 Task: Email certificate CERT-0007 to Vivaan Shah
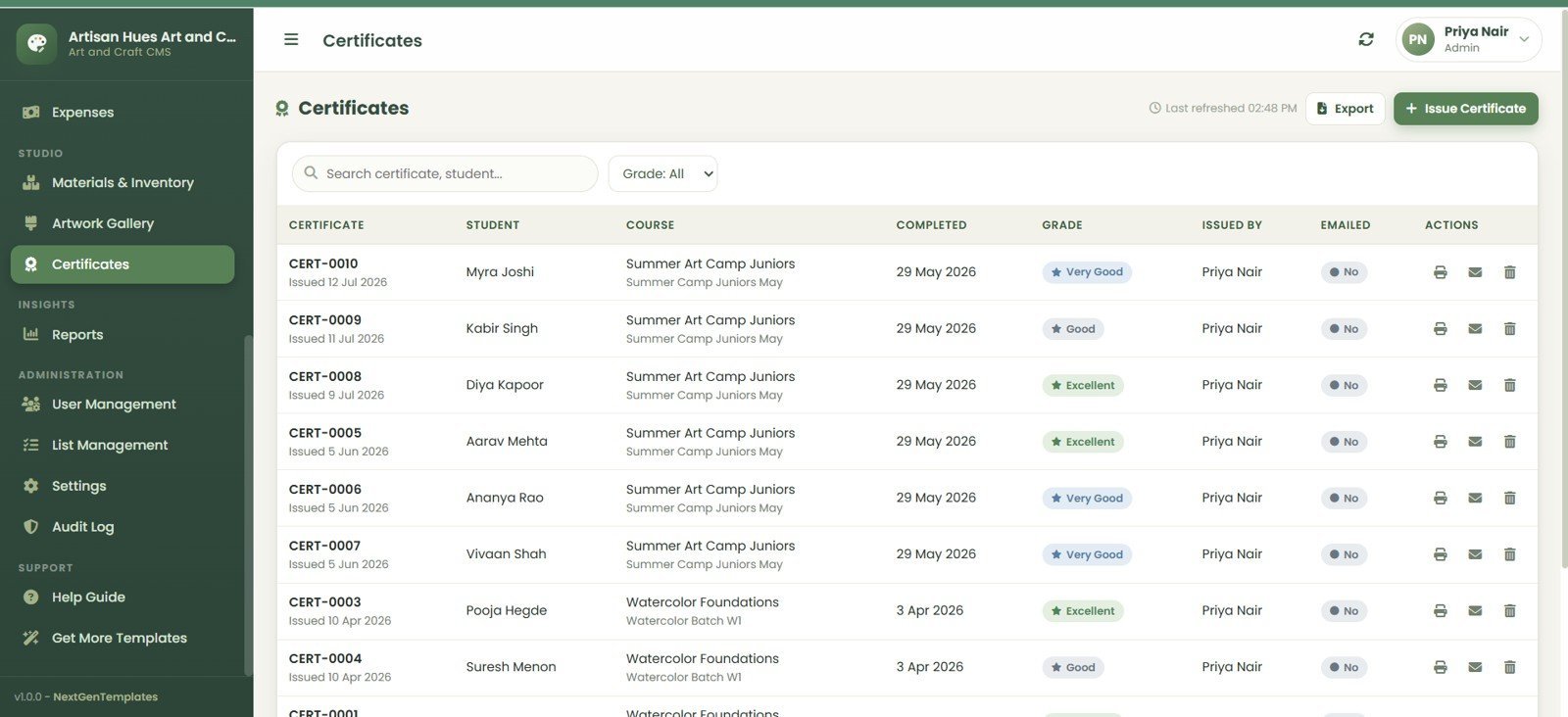point(1475,554)
